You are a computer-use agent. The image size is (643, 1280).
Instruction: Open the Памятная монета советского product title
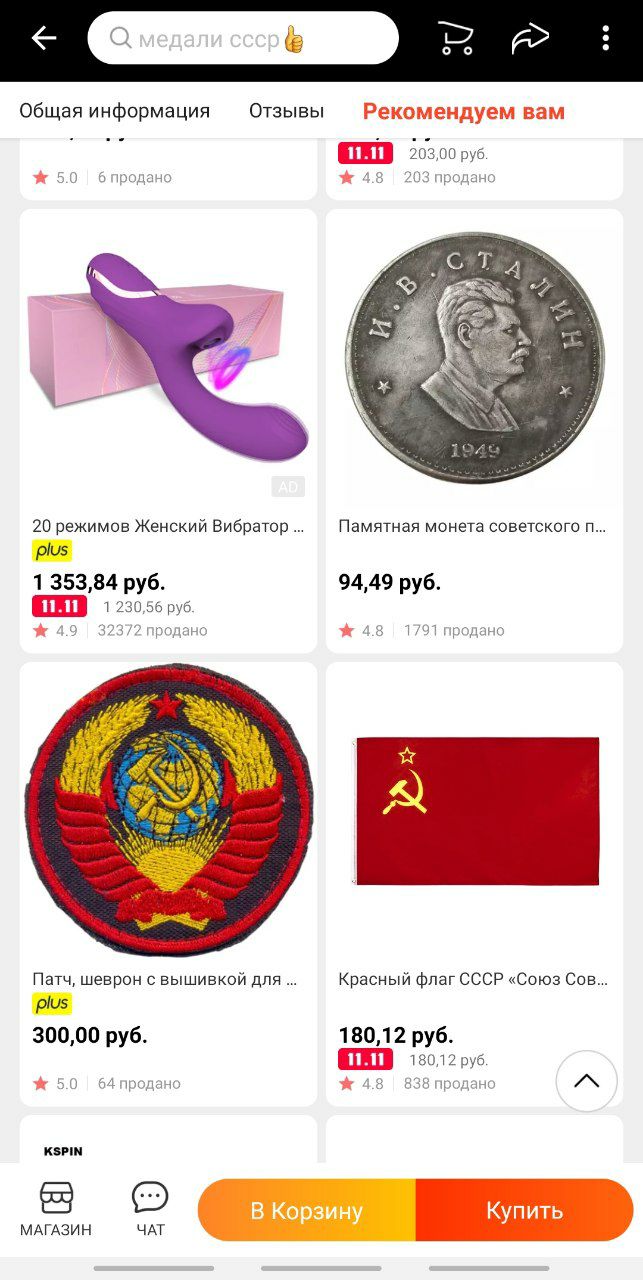[473, 526]
